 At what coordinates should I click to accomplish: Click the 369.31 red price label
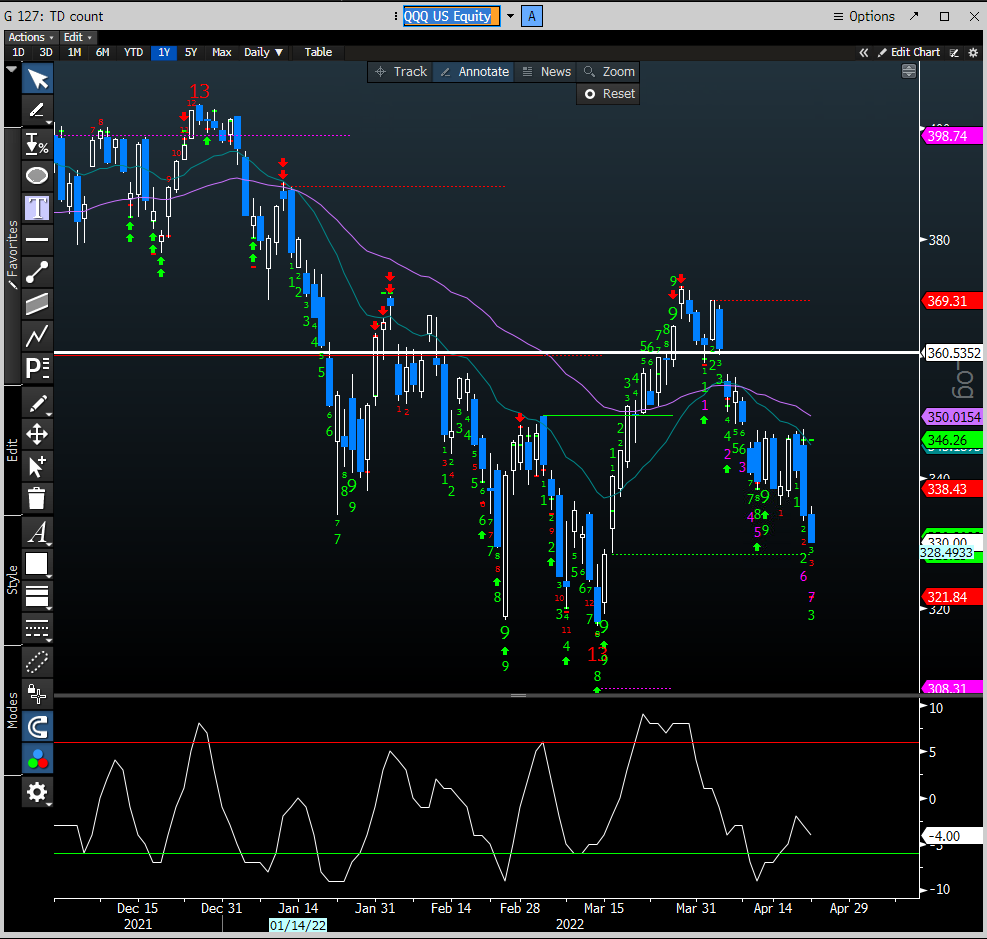[x=952, y=301]
